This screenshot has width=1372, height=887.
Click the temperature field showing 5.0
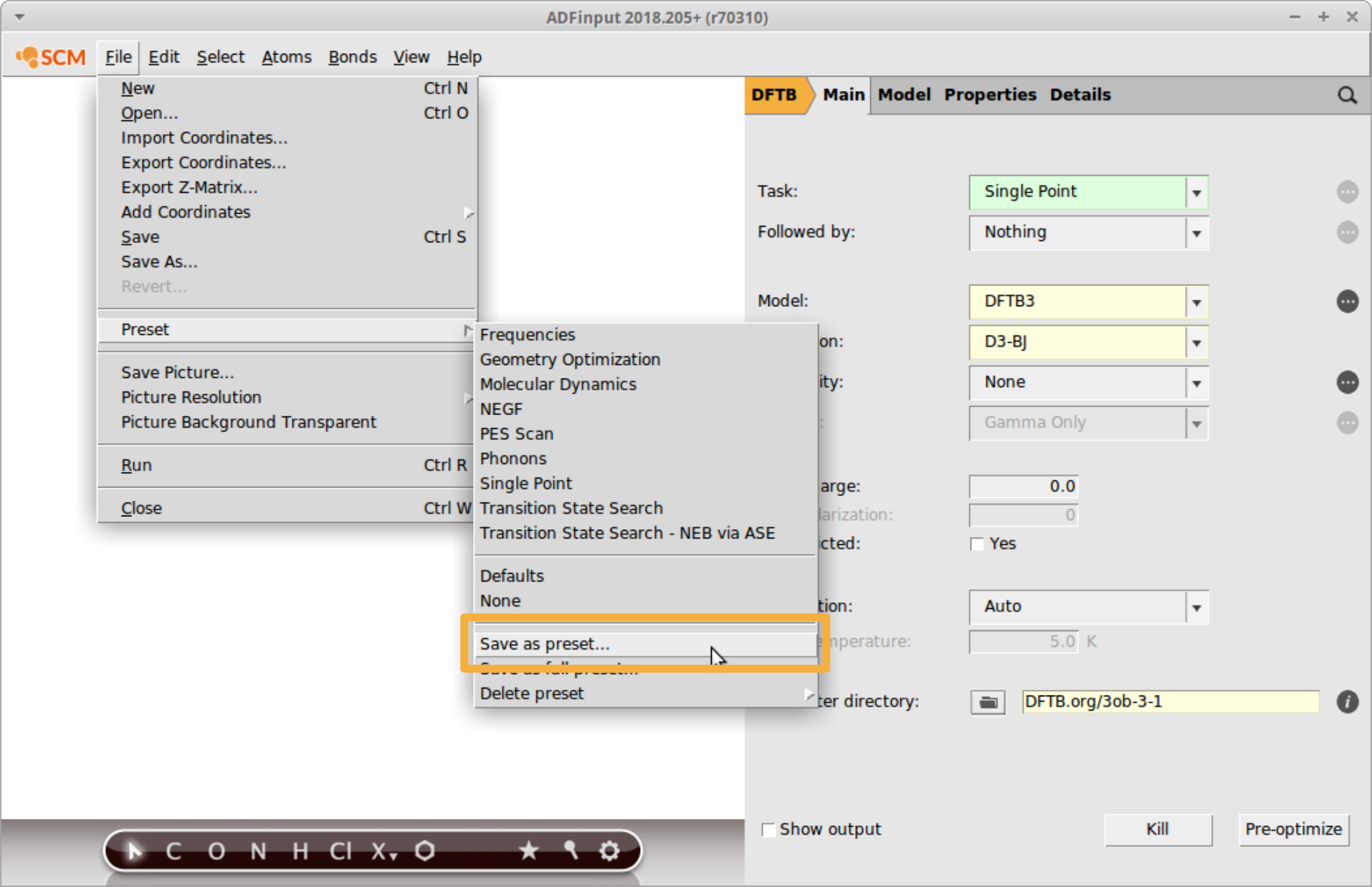1024,641
